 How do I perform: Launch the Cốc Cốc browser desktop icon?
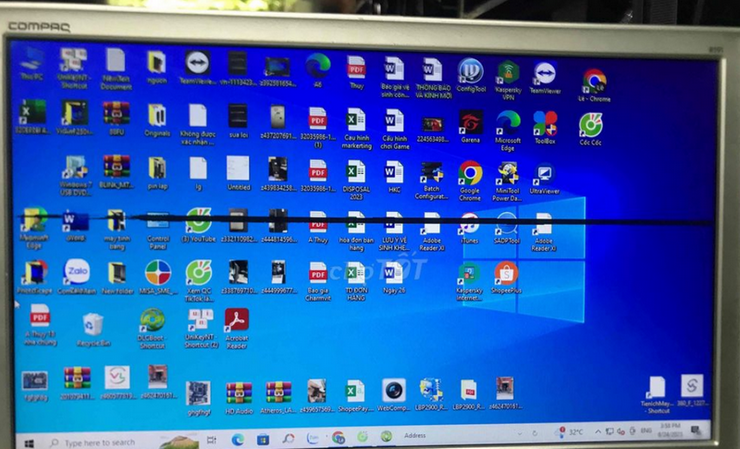pyautogui.click(x=590, y=129)
